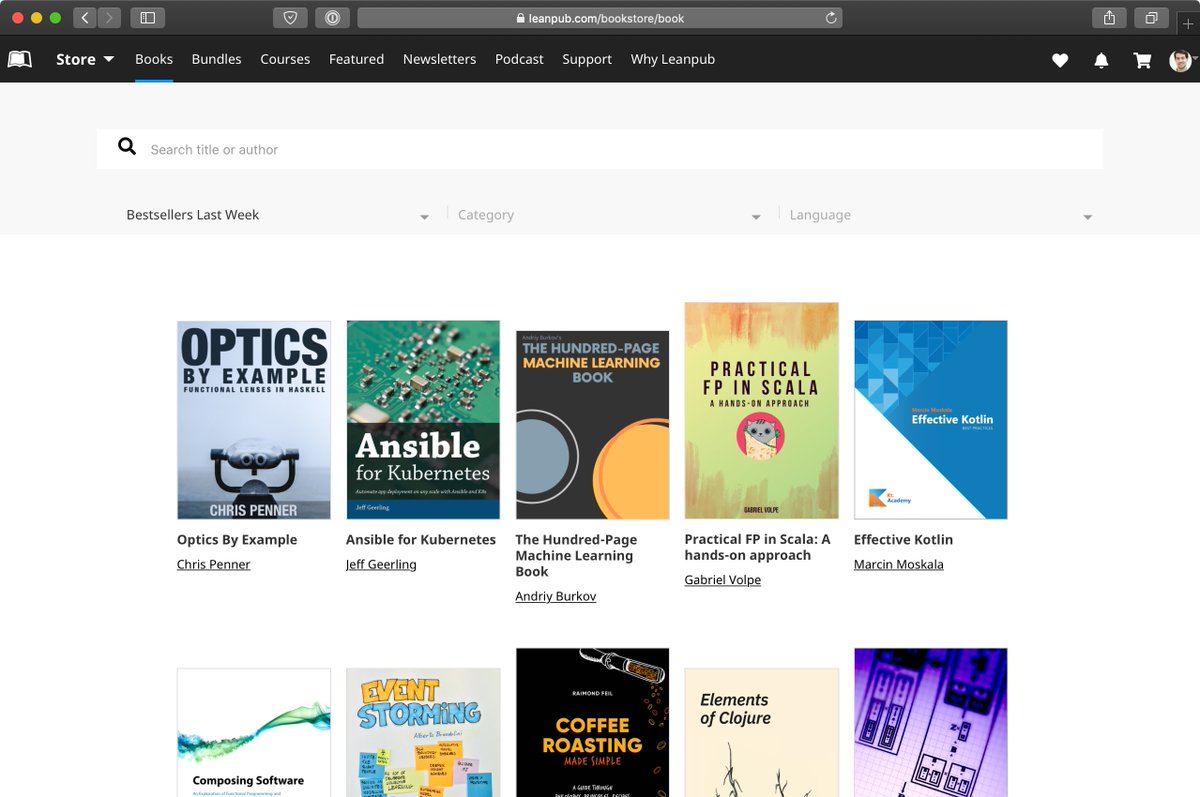This screenshot has height=797, width=1200.
Task: Open author Chris Penner's page
Action: (x=213, y=564)
